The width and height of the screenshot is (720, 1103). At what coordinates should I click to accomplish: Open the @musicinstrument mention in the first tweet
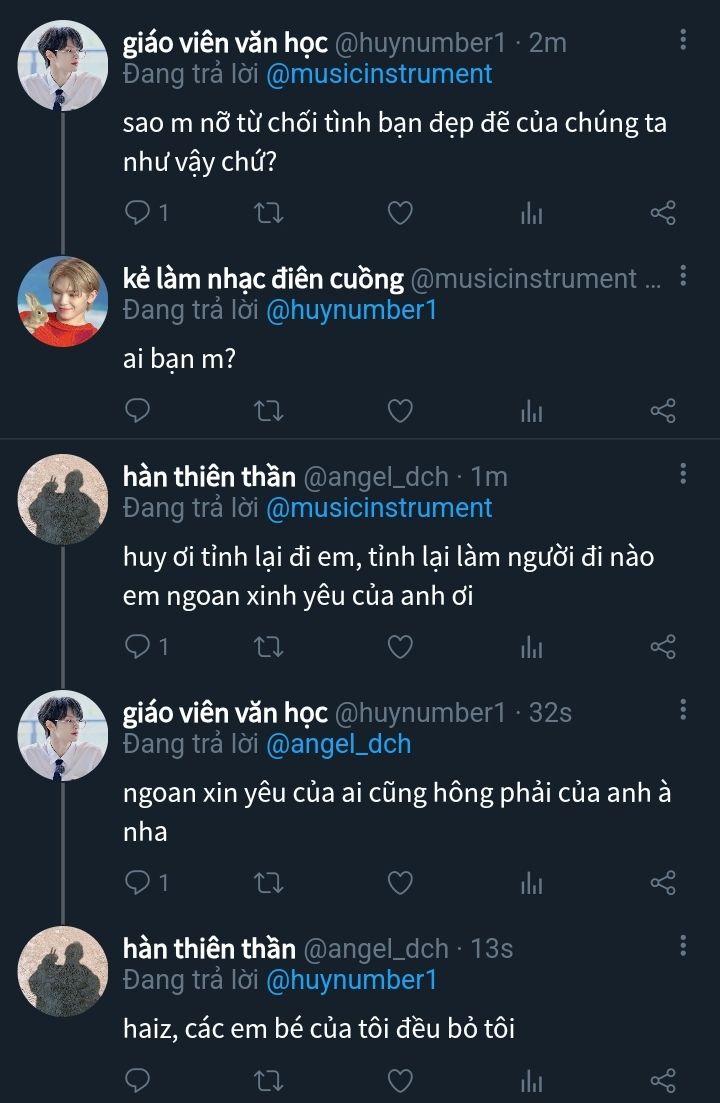tap(379, 74)
